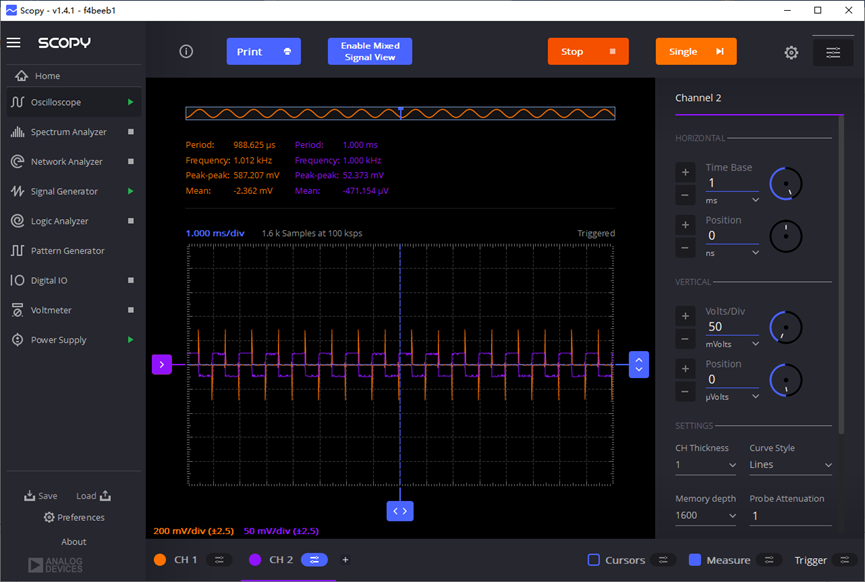This screenshot has height=582, width=865.
Task: Start the Logic Analyzer instrument
Action: (131, 221)
